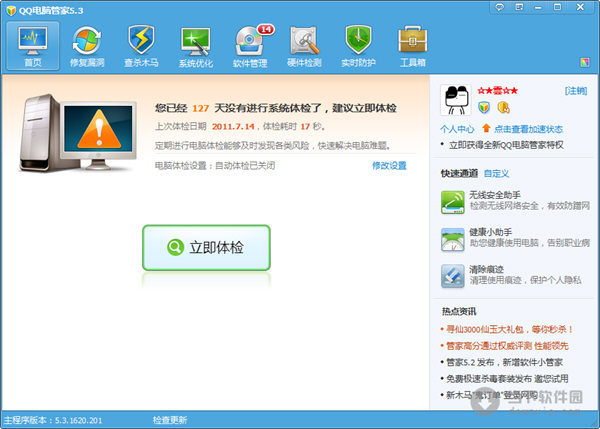Open 系统优化 system optimization
Viewport: 600px width, 429px height.
(x=196, y=46)
